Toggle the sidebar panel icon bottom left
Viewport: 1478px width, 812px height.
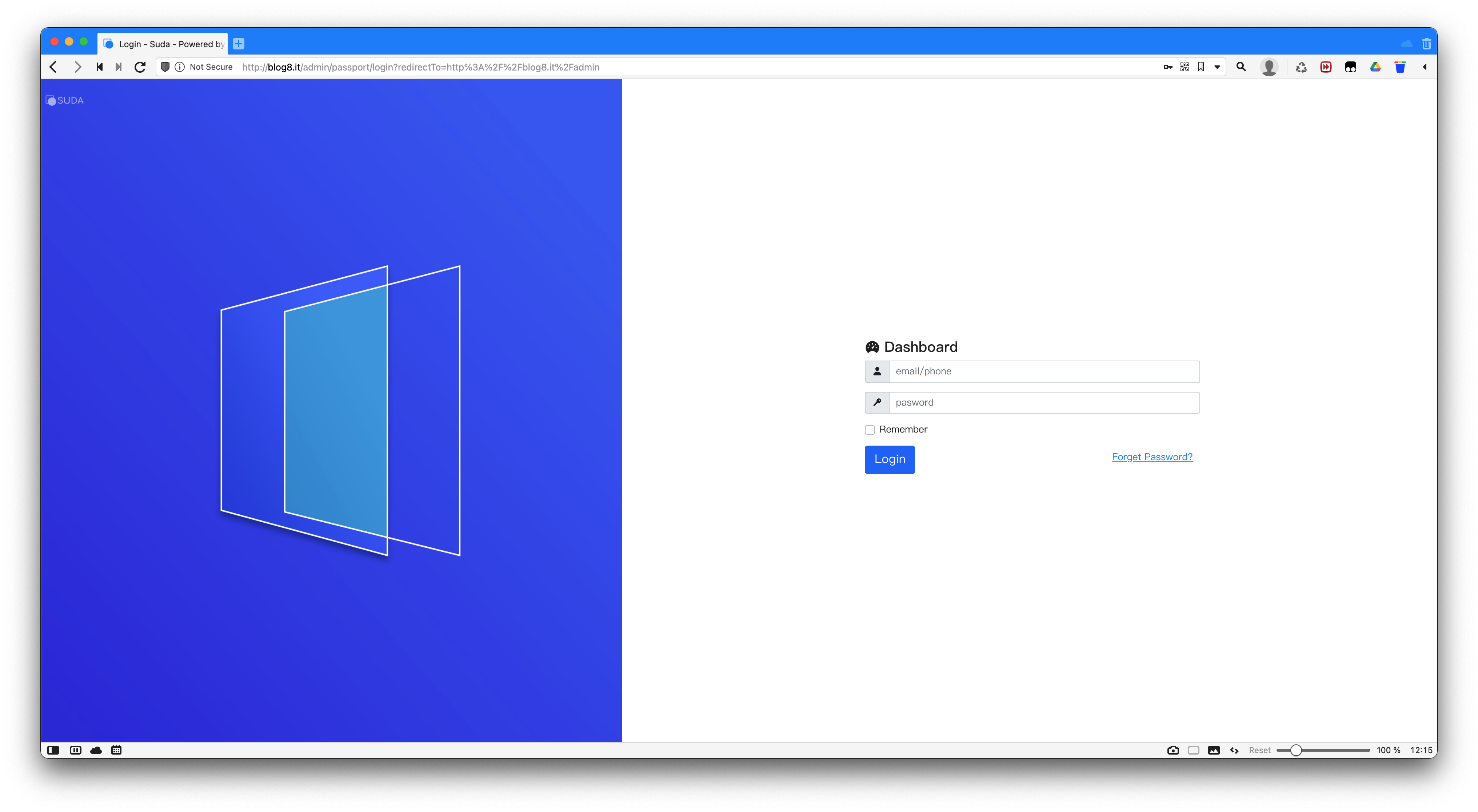click(53, 749)
